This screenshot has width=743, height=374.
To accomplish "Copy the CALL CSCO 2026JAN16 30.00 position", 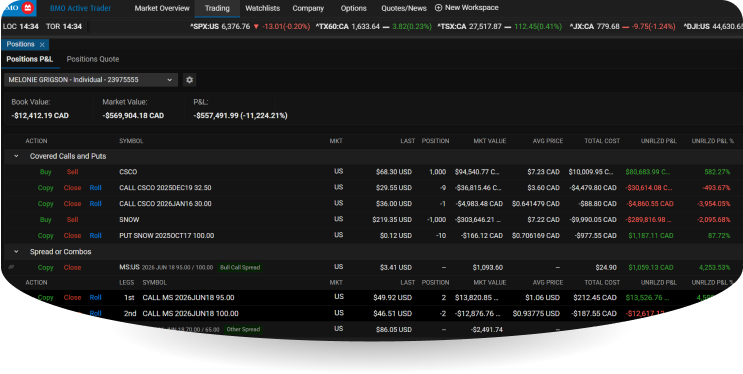I will click(46, 204).
